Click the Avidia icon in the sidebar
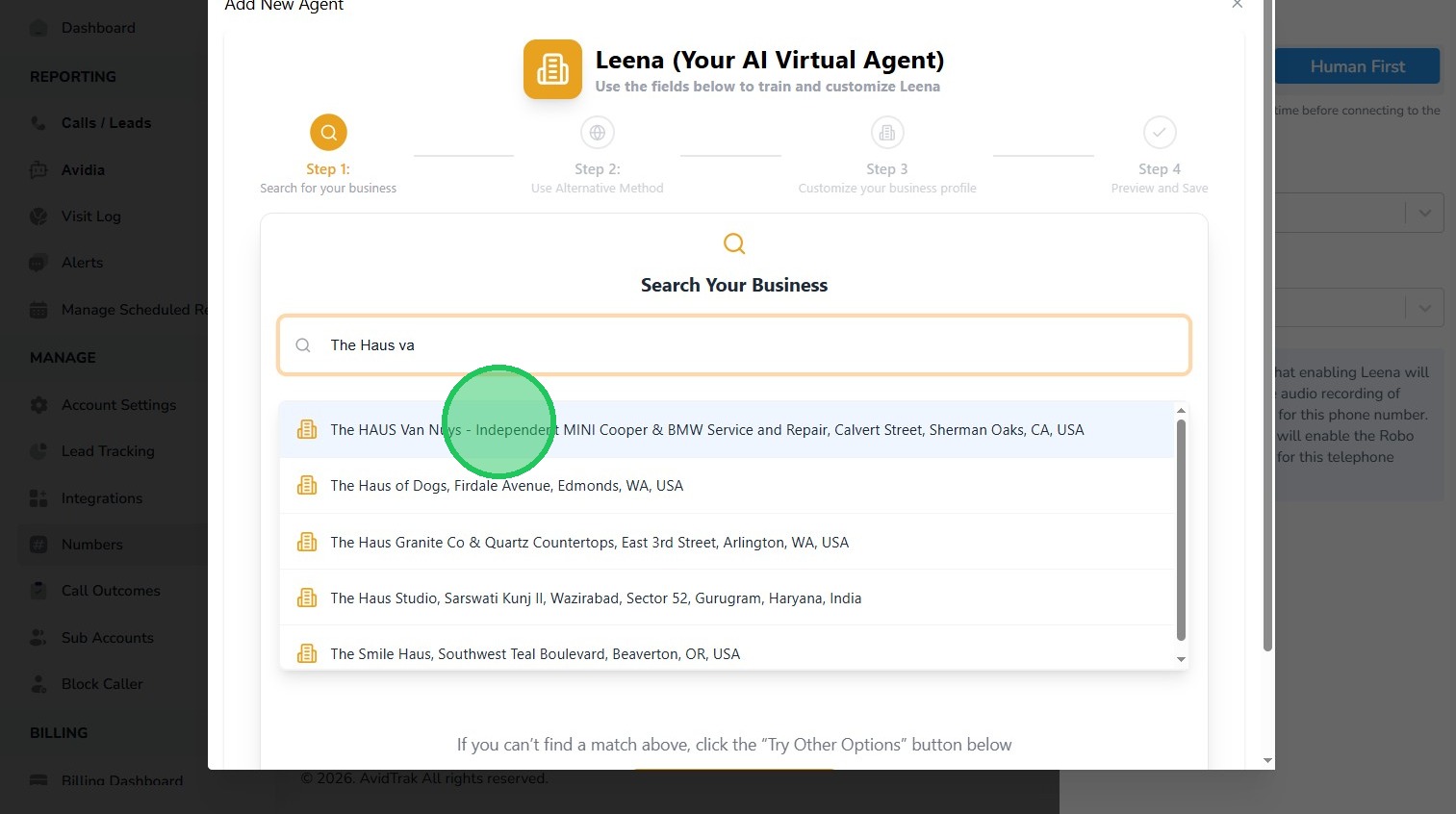The image size is (1456, 814). pos(38,170)
